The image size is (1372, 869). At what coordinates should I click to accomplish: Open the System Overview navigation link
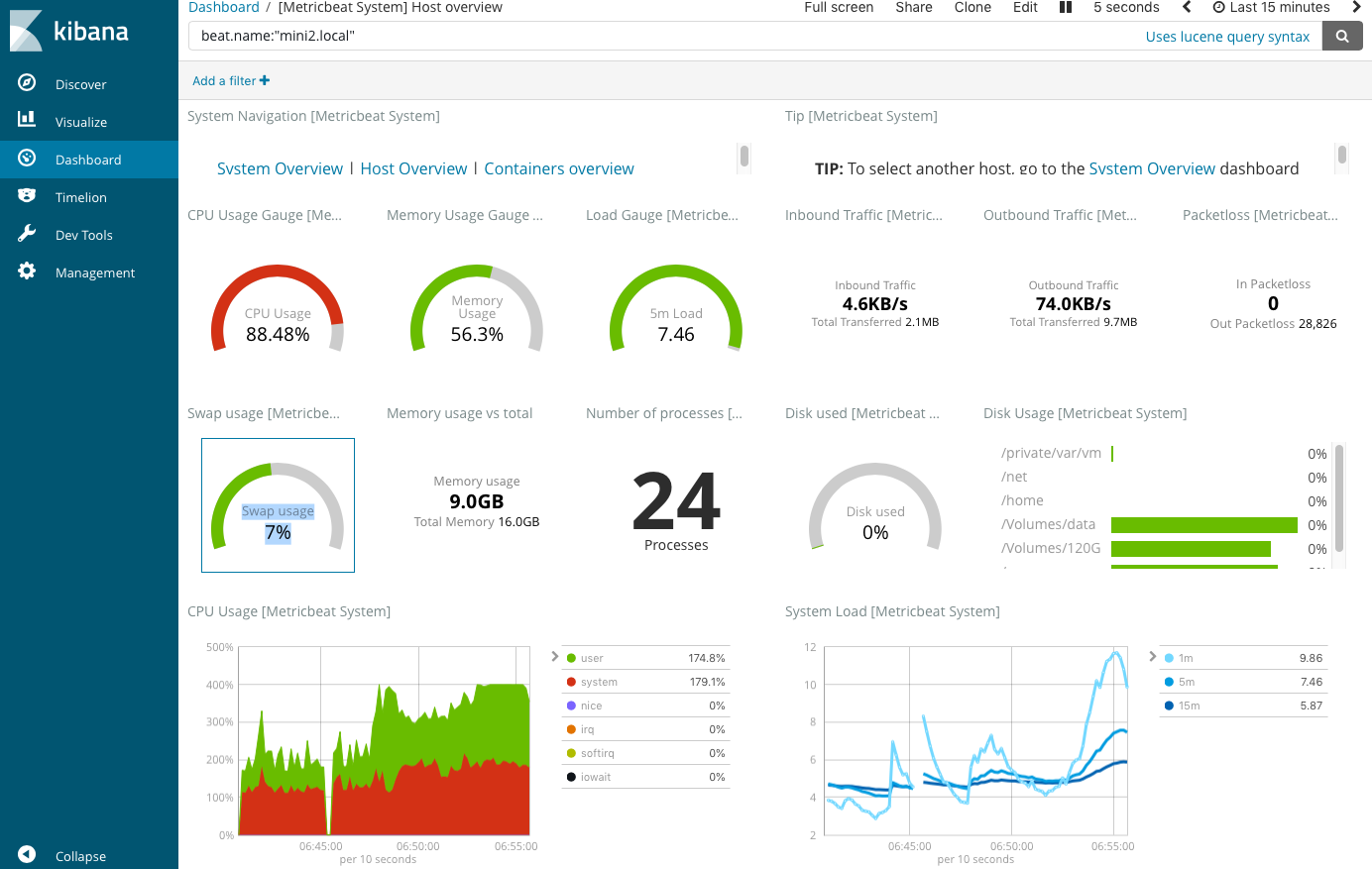click(x=280, y=168)
